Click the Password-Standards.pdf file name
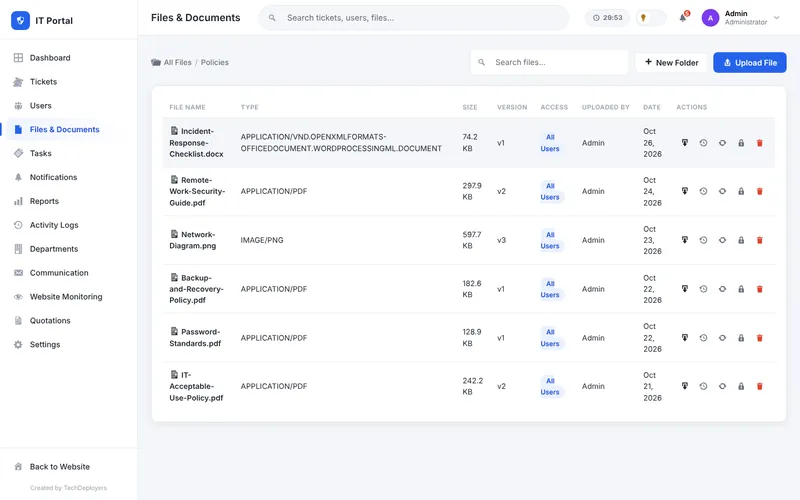The image size is (800, 500). tap(195, 337)
